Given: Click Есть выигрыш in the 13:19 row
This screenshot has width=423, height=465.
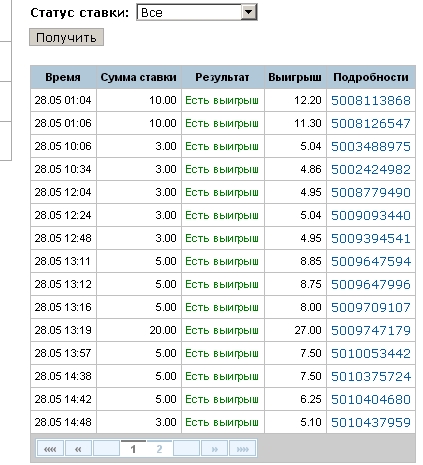Looking at the screenshot, I should [x=222, y=330].
